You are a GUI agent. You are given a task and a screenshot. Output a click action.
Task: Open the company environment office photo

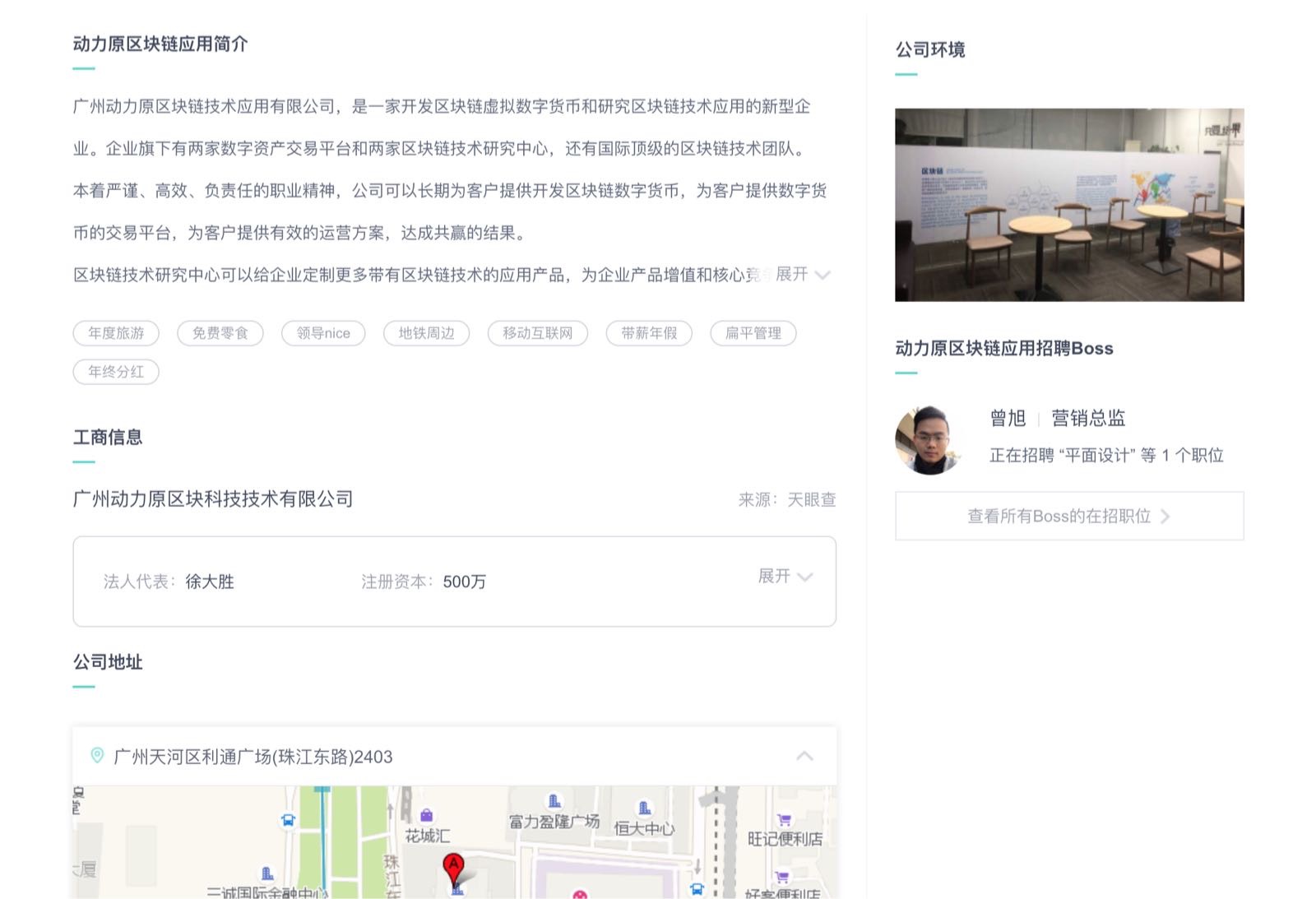pyautogui.click(x=1068, y=205)
